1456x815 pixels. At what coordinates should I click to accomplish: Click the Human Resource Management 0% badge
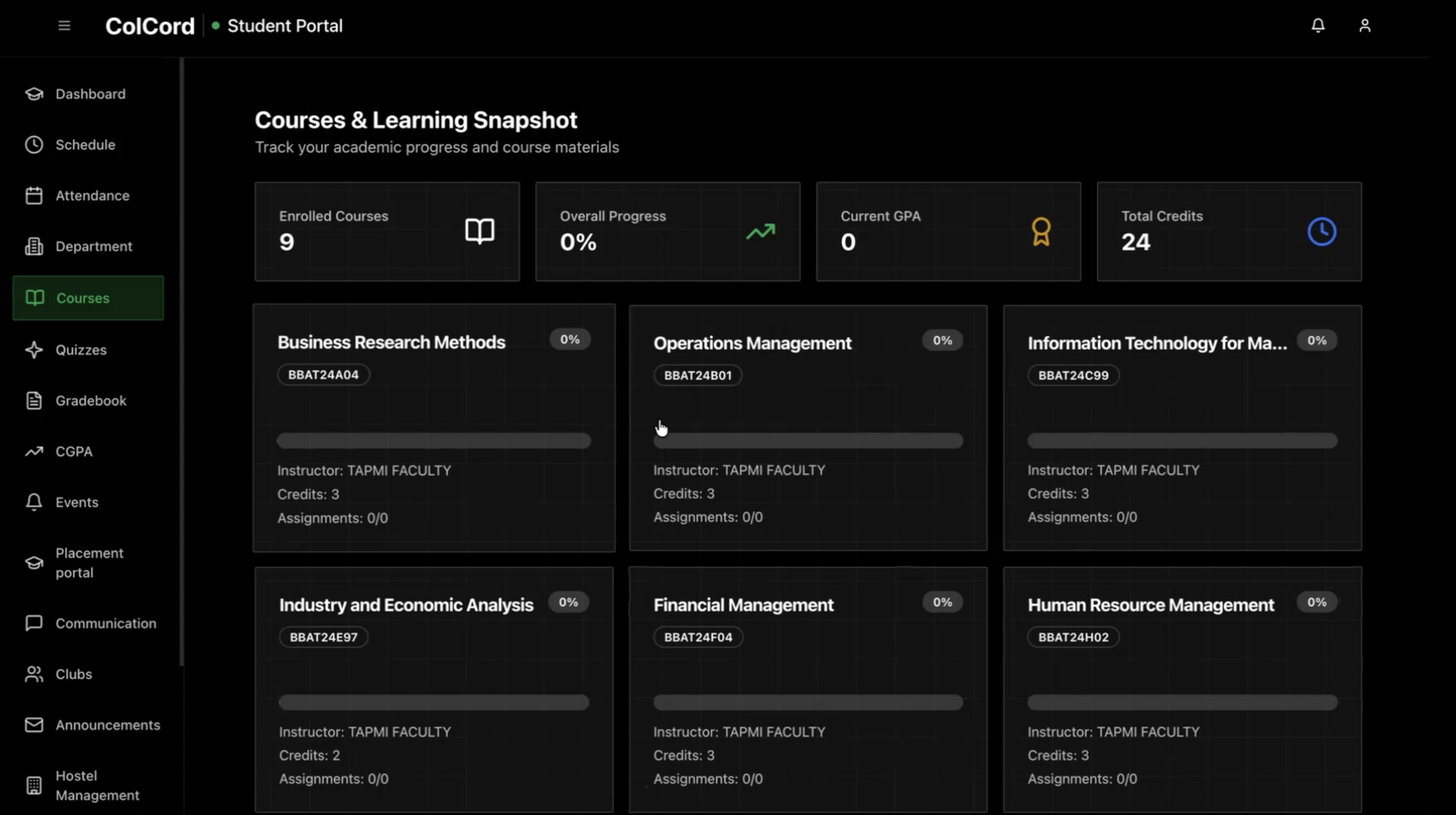pos(1316,602)
